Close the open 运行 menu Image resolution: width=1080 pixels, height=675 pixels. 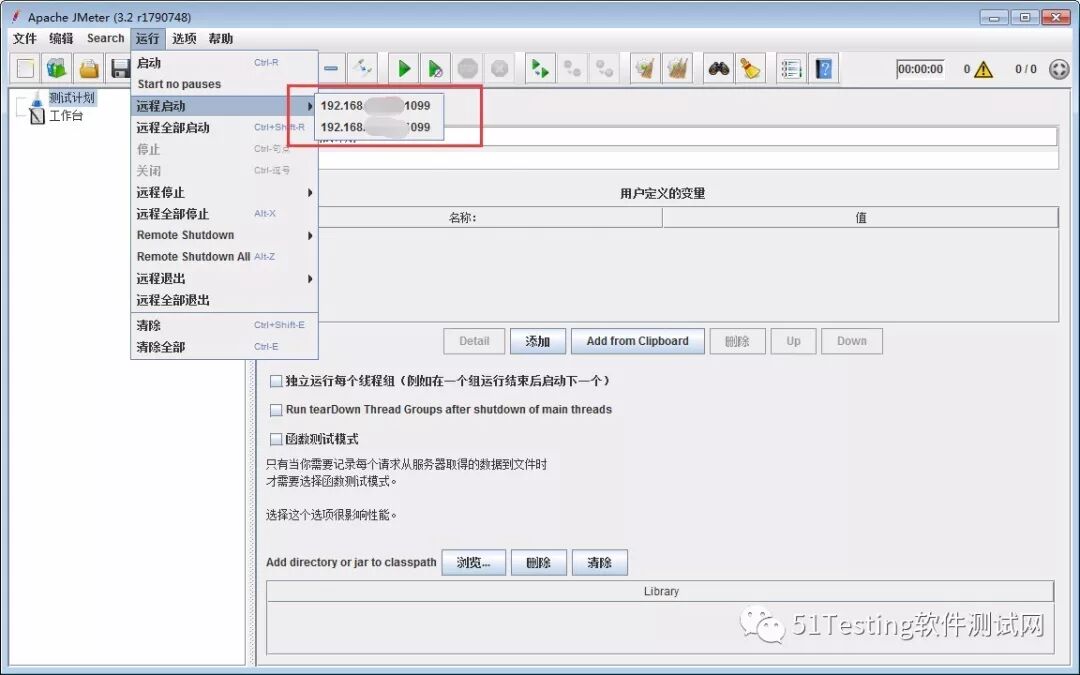pos(147,39)
